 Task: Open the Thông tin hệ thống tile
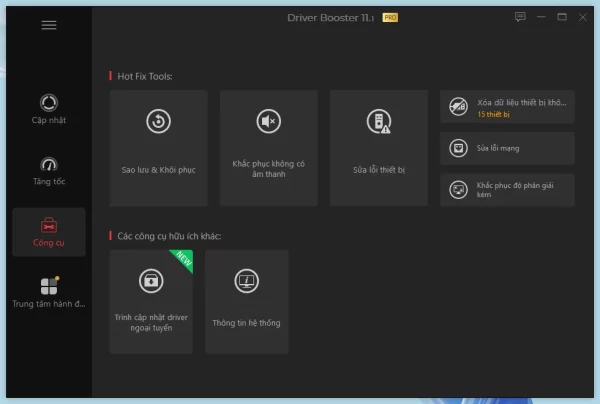click(247, 302)
